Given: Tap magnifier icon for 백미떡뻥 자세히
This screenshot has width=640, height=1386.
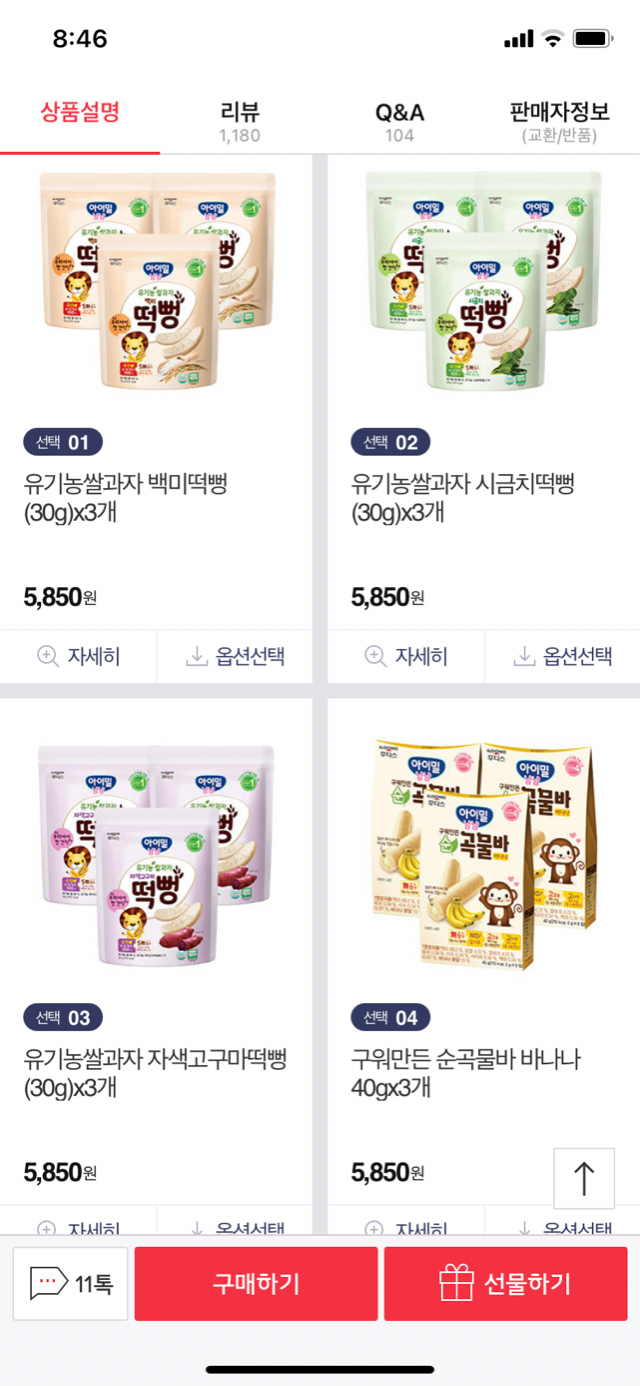Looking at the screenshot, I should pos(47,656).
